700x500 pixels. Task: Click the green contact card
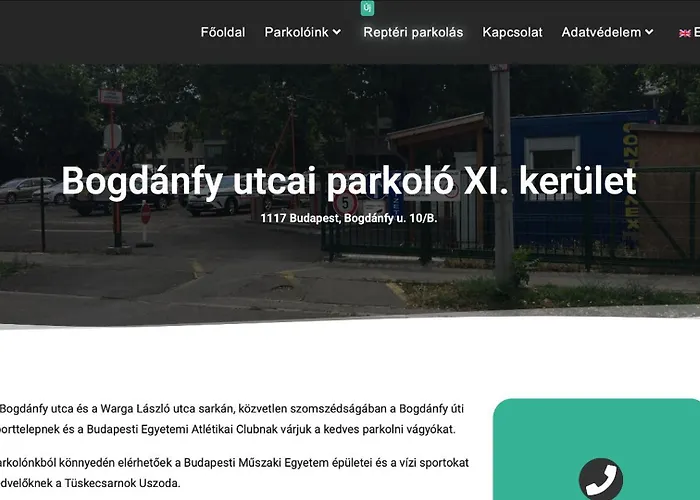596,449
